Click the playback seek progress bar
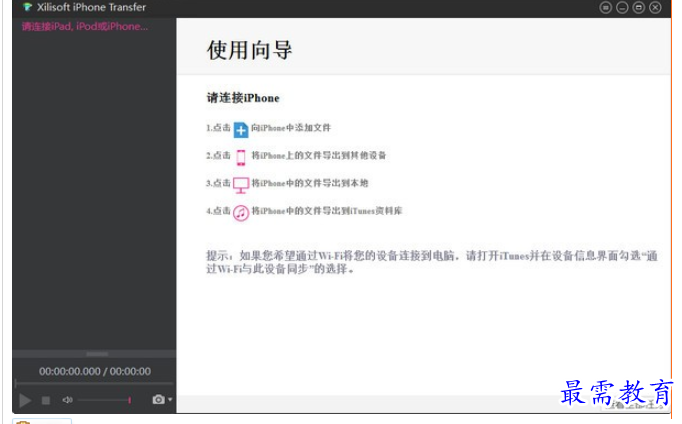The height and width of the screenshot is (424, 682). [94, 383]
